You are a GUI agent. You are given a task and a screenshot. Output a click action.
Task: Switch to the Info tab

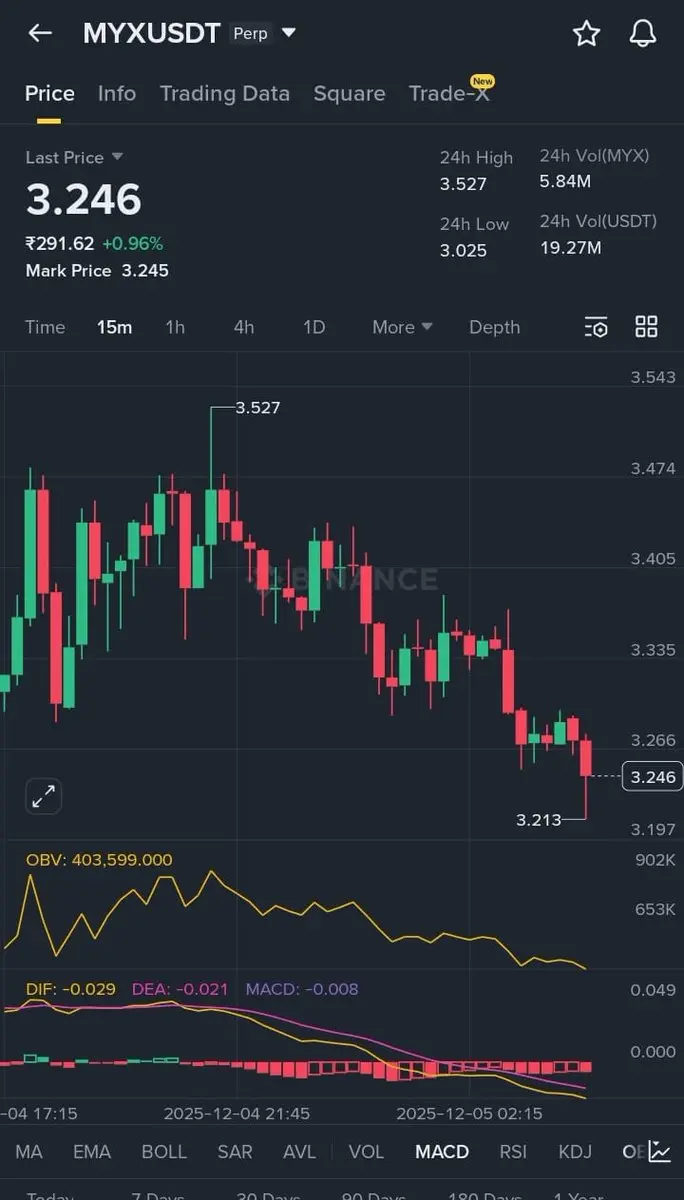pyautogui.click(x=117, y=93)
